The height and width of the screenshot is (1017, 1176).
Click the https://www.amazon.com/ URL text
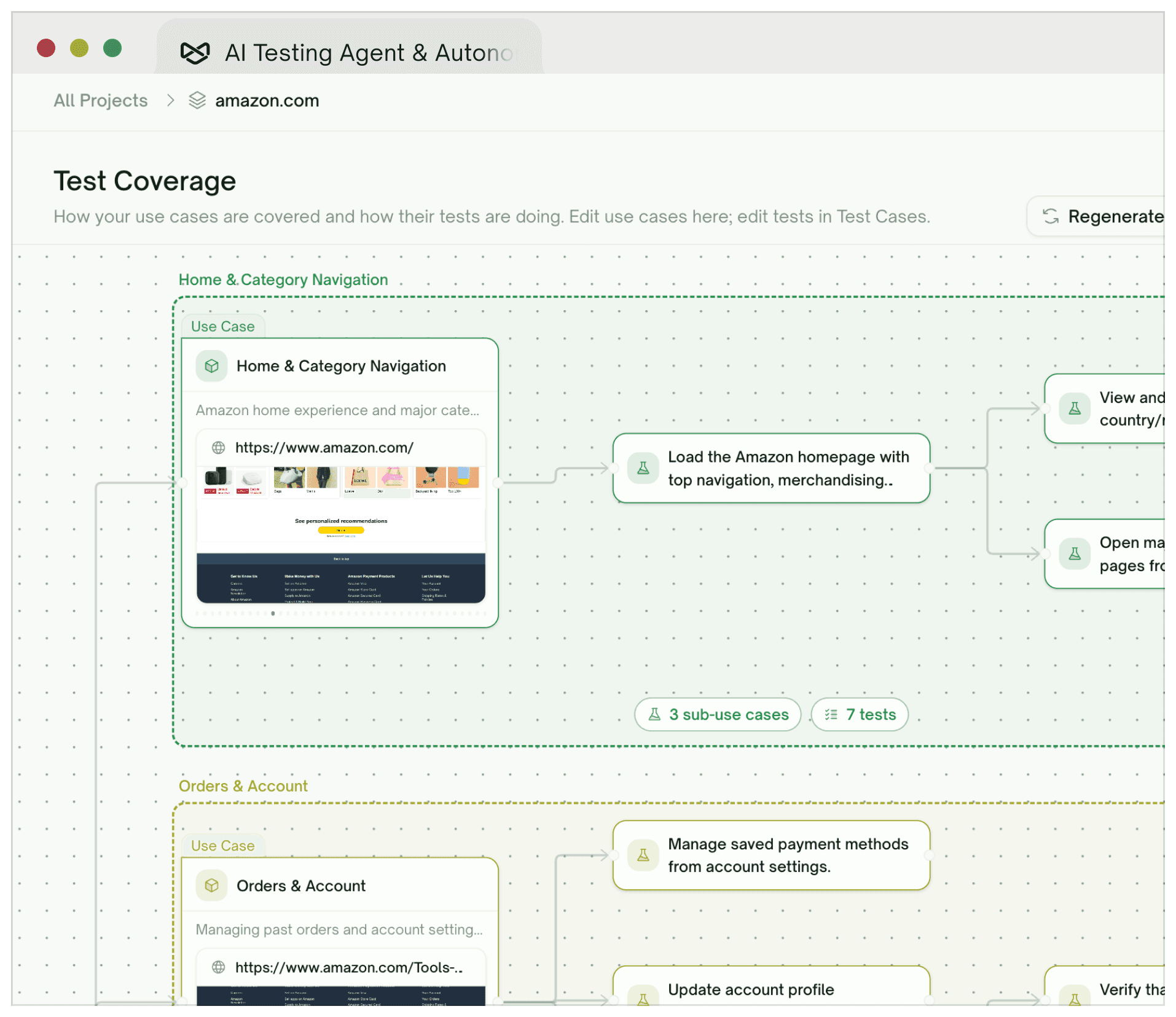(324, 448)
